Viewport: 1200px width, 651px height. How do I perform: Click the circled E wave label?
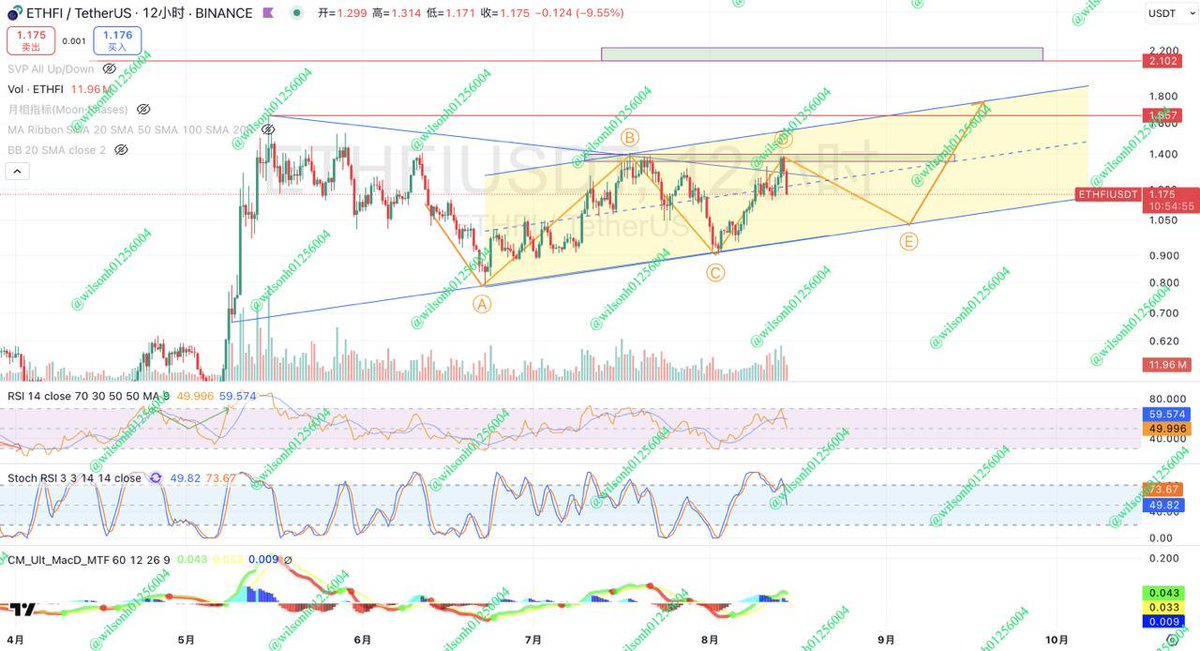(908, 241)
